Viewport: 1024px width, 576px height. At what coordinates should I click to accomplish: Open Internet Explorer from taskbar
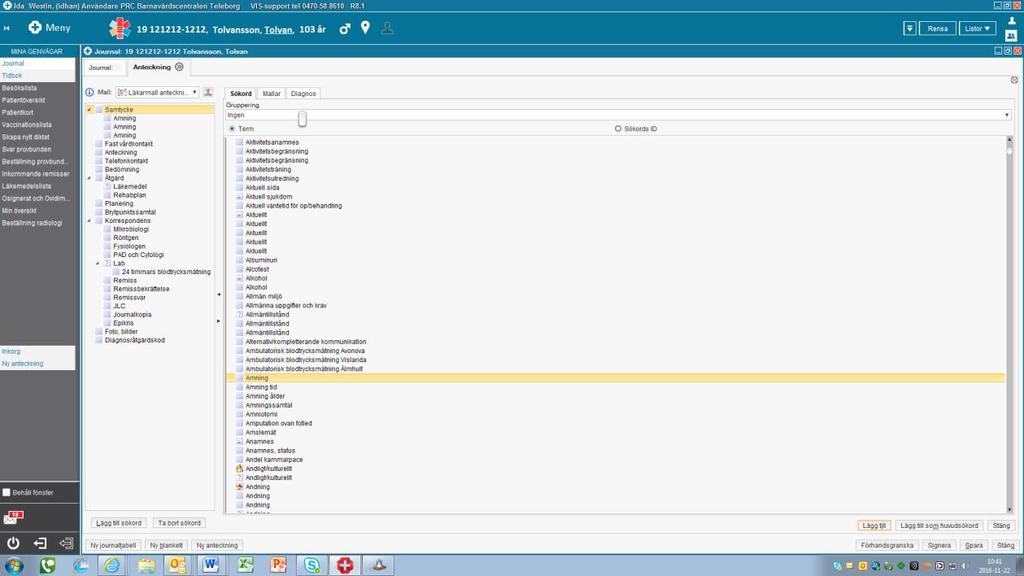[112, 566]
